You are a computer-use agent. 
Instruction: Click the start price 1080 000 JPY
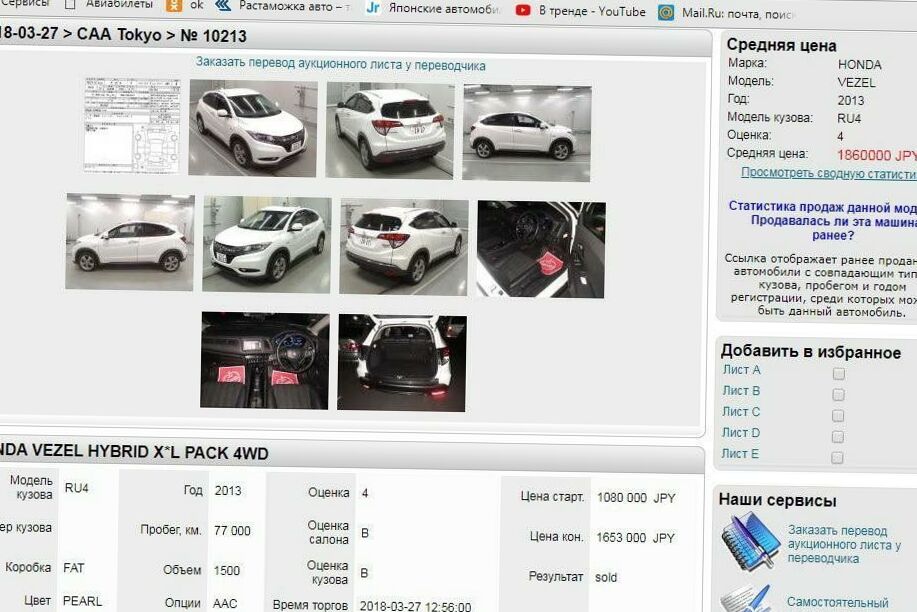pos(636,498)
